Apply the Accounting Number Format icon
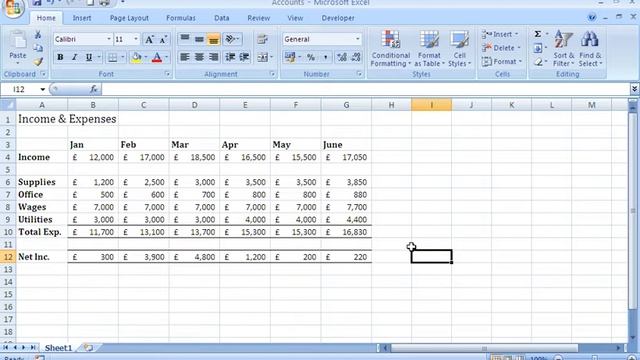 click(x=290, y=57)
